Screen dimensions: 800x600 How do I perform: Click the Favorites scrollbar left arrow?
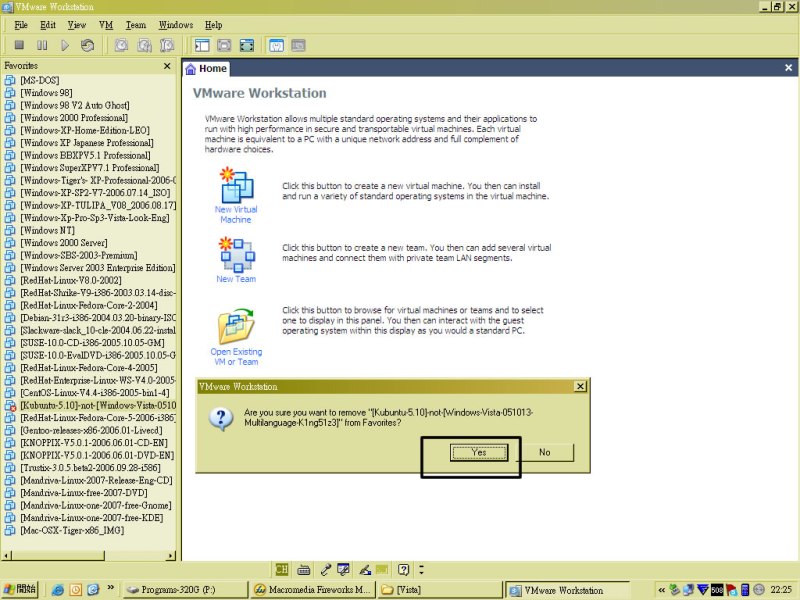pyautogui.click(x=7, y=555)
